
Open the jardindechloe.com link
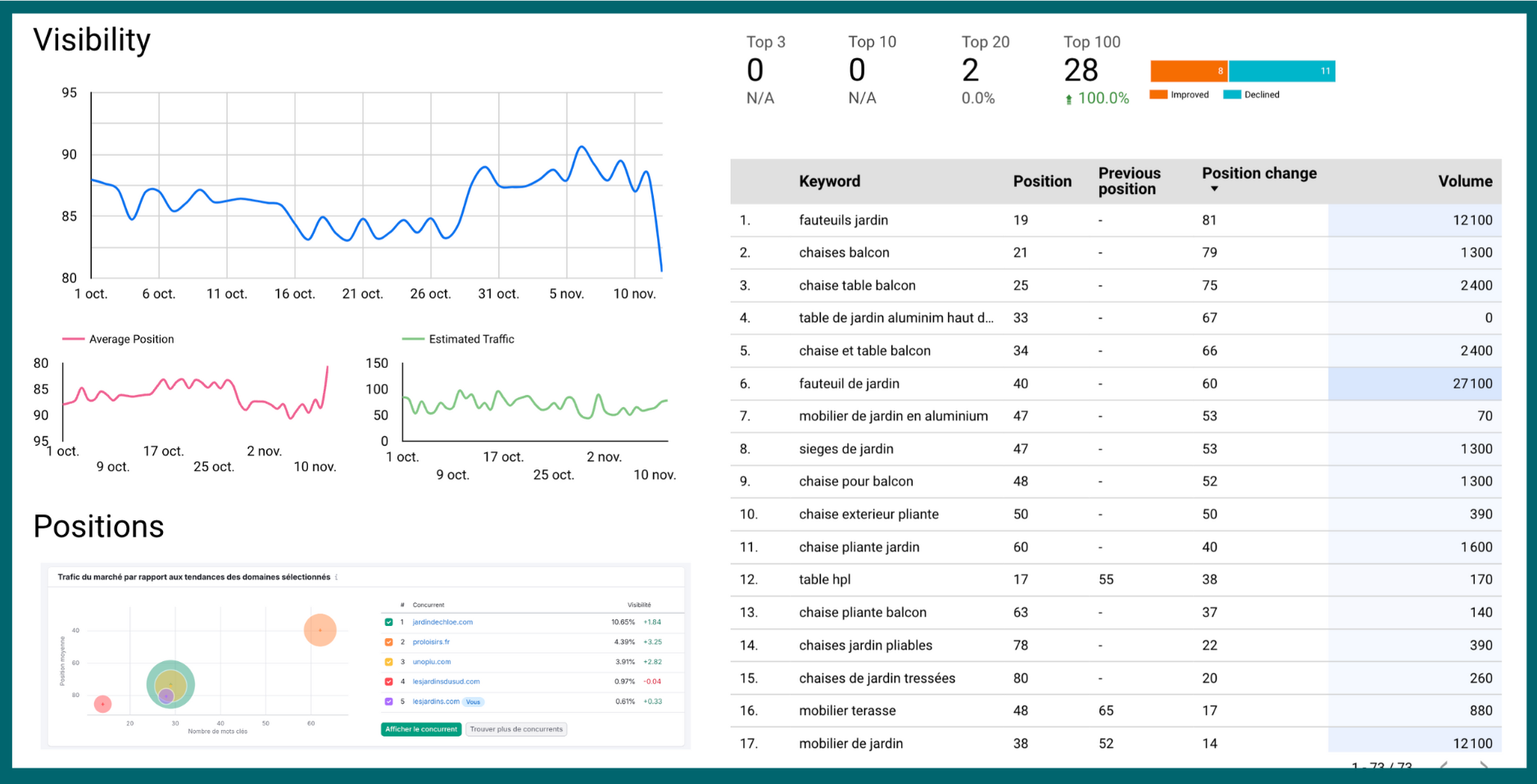click(x=442, y=622)
